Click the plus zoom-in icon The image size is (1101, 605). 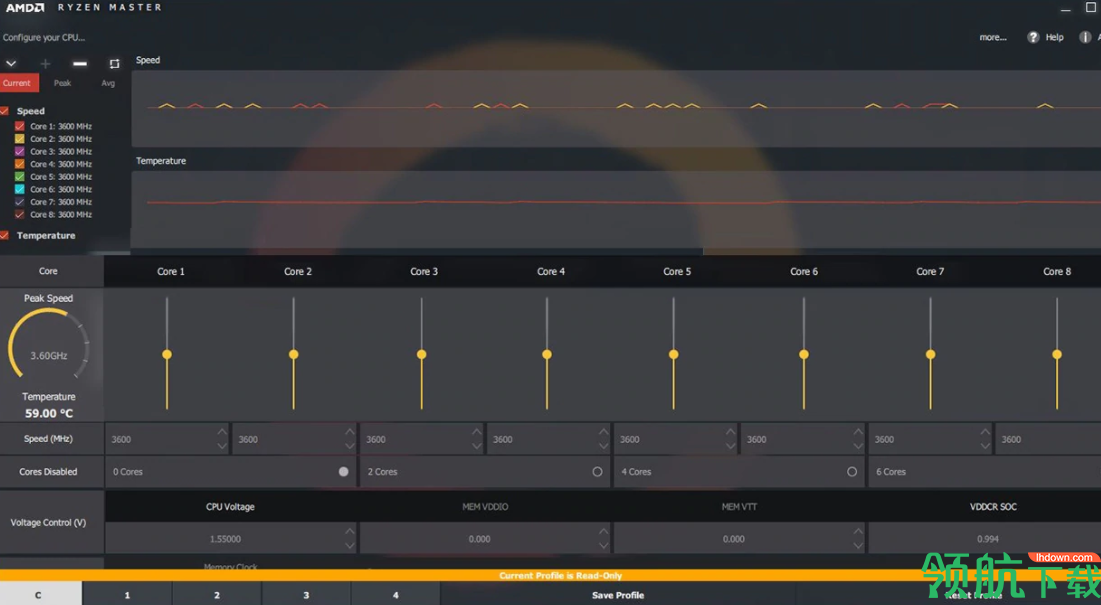(45, 64)
